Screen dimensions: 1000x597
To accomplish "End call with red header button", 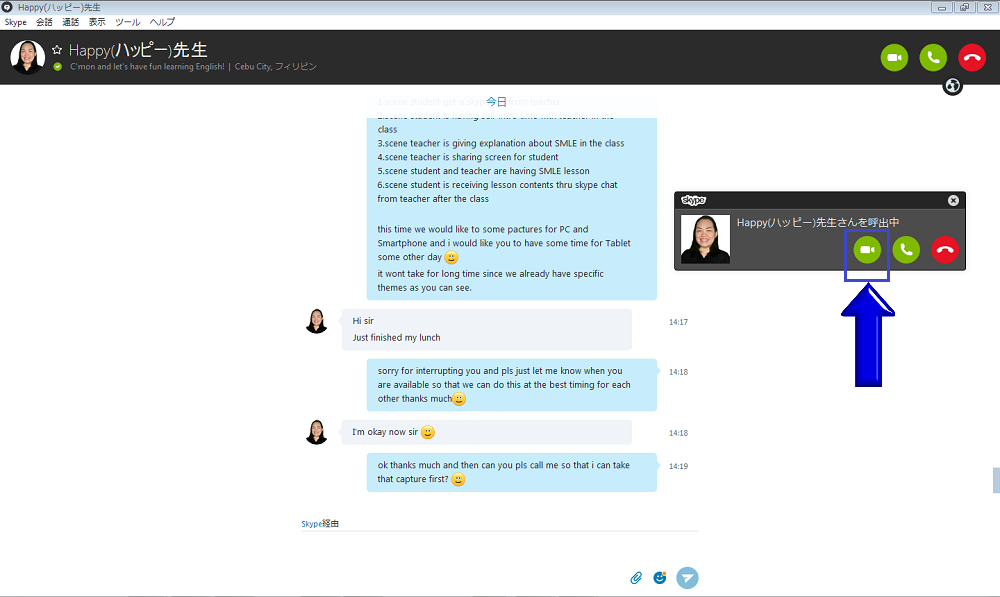I will pyautogui.click(x=972, y=57).
